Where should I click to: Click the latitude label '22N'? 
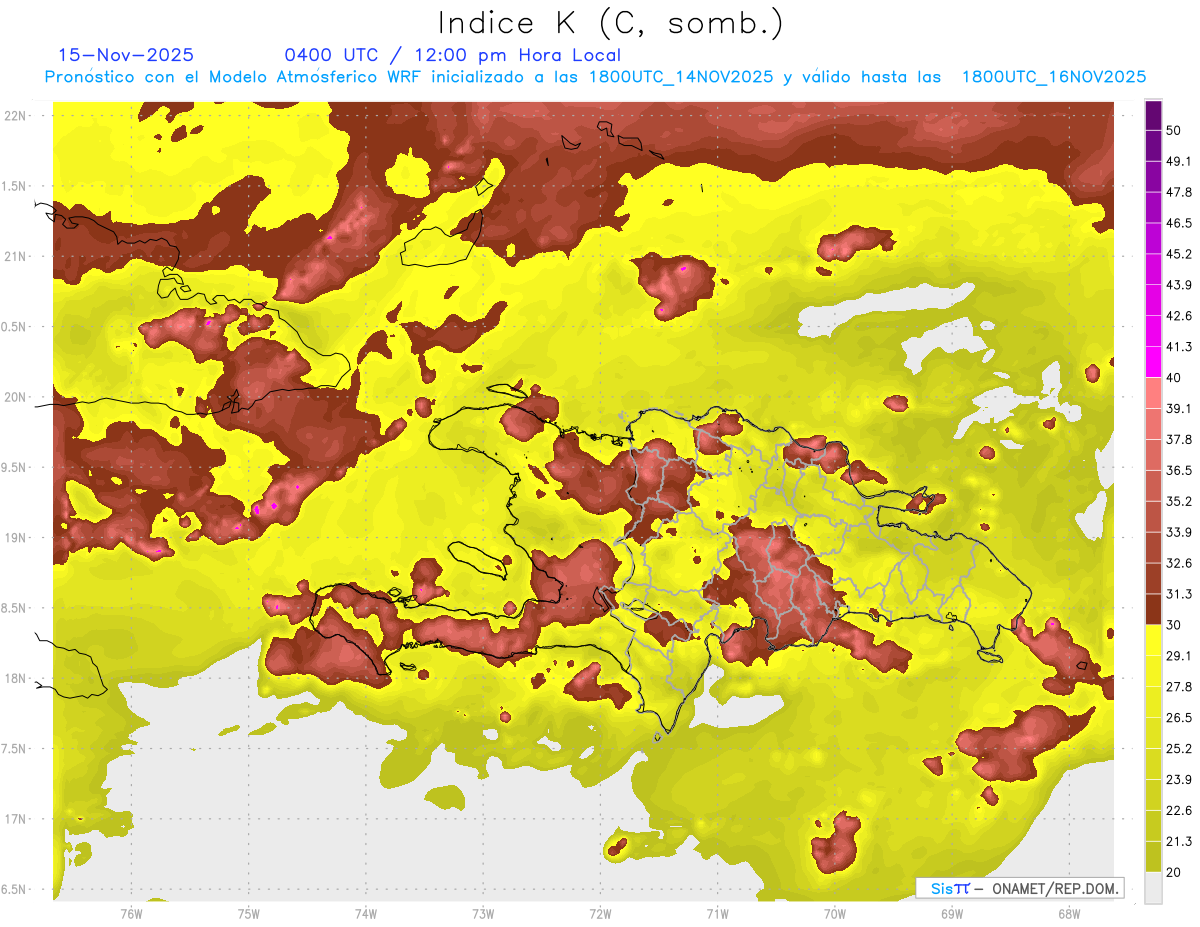click(15, 115)
